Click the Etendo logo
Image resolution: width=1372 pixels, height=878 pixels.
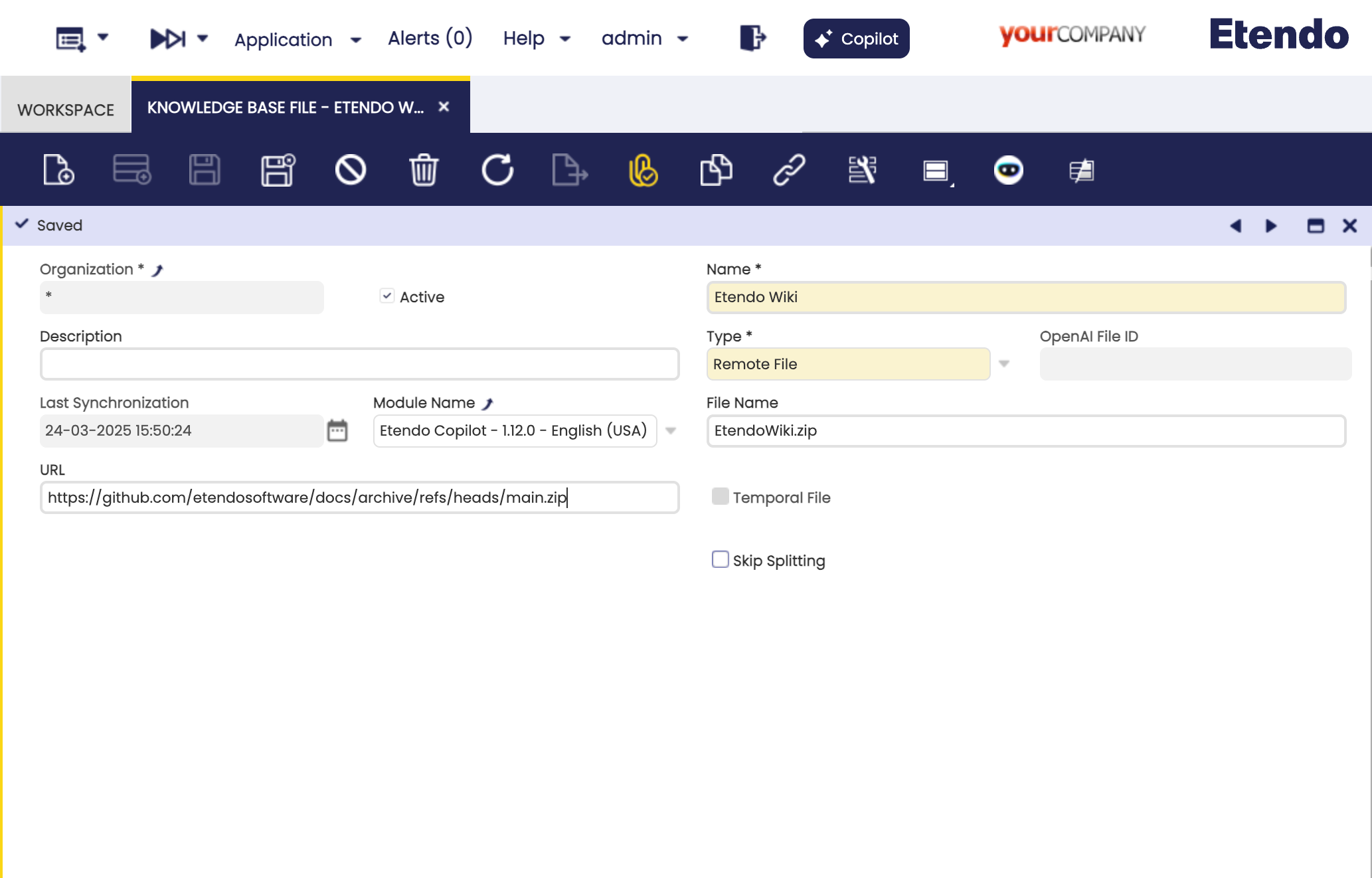[x=1279, y=34]
